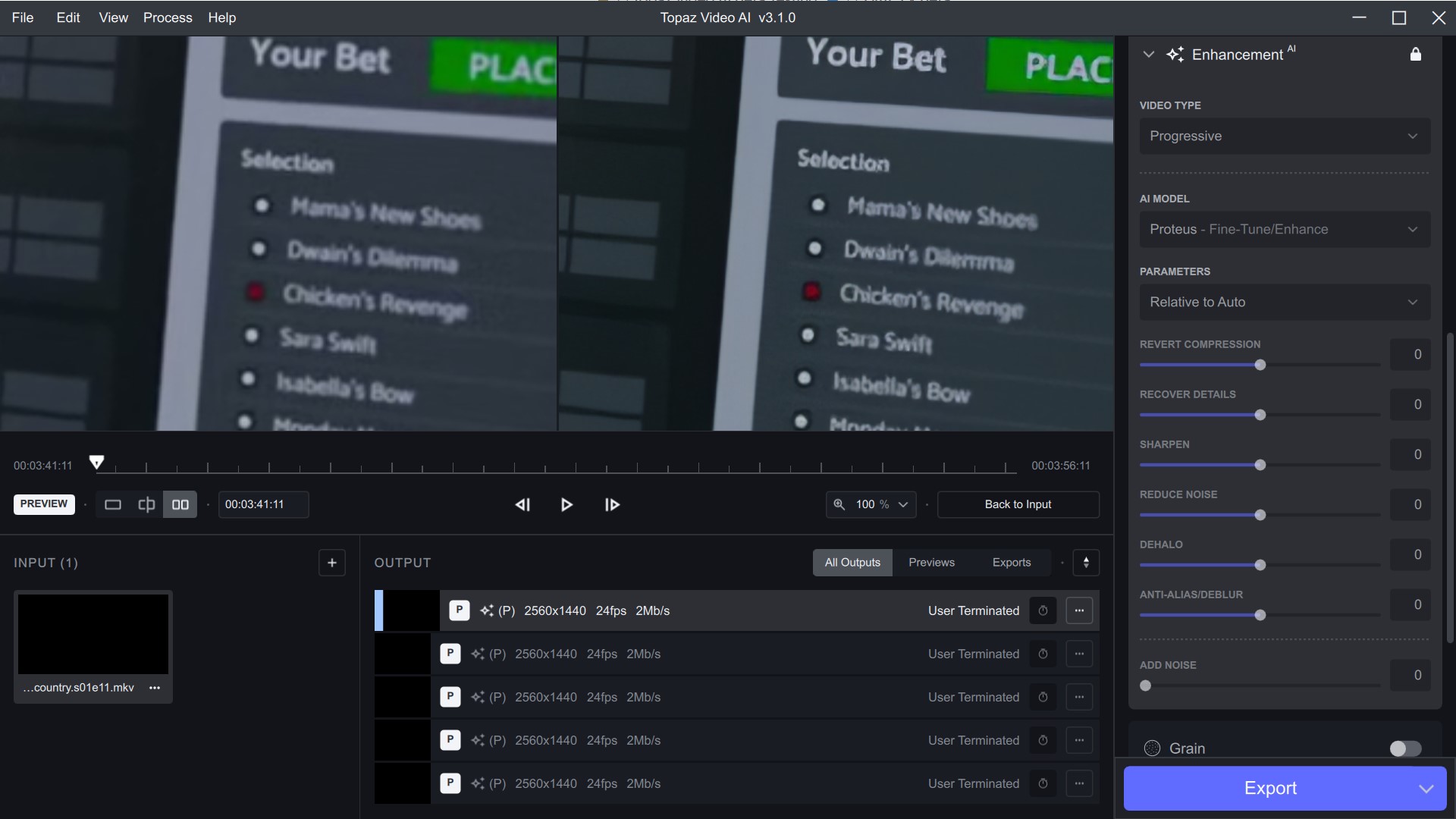Click the Back to Input button
The height and width of the screenshot is (819, 1456).
point(1018,505)
